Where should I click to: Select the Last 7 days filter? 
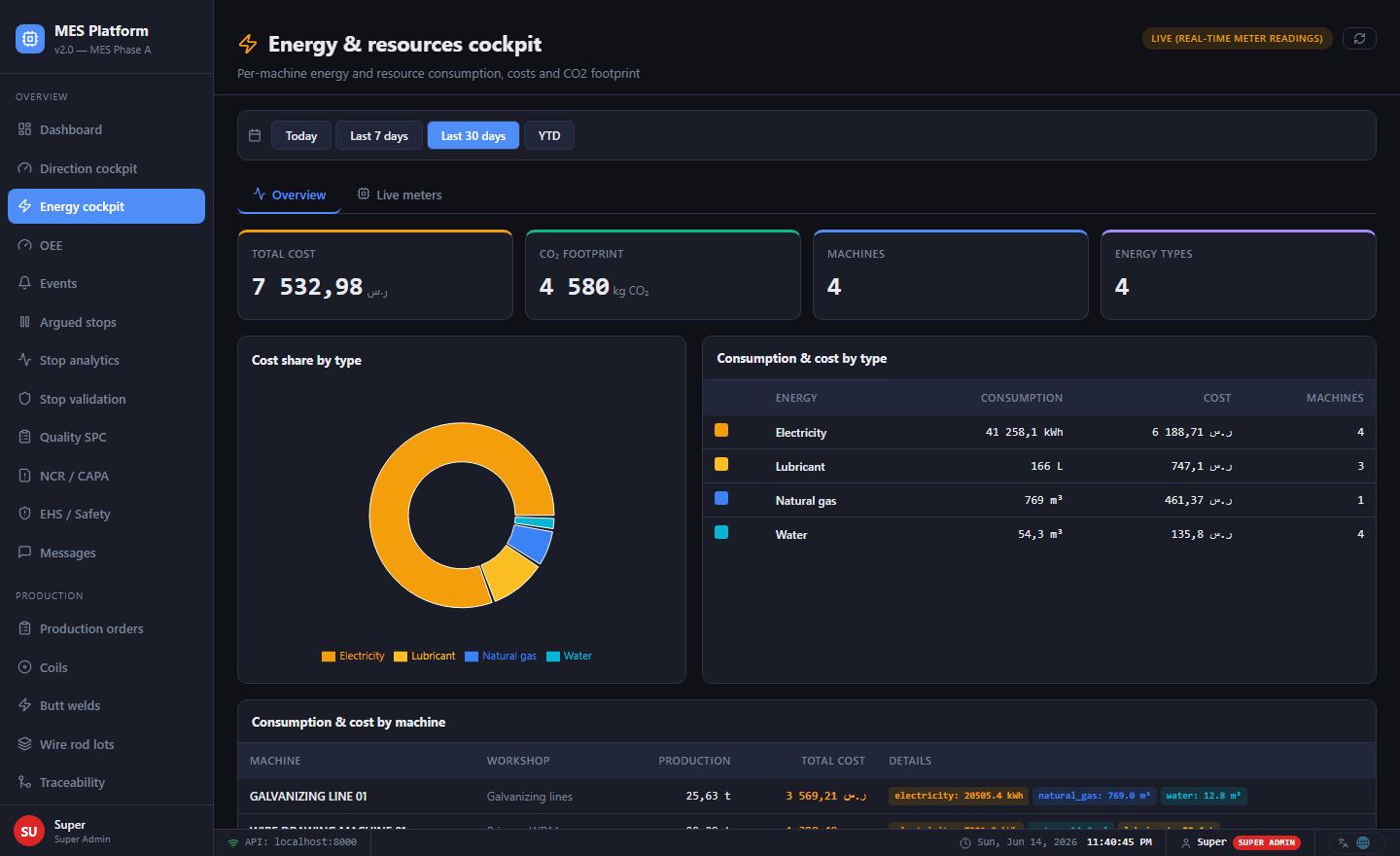click(x=379, y=135)
